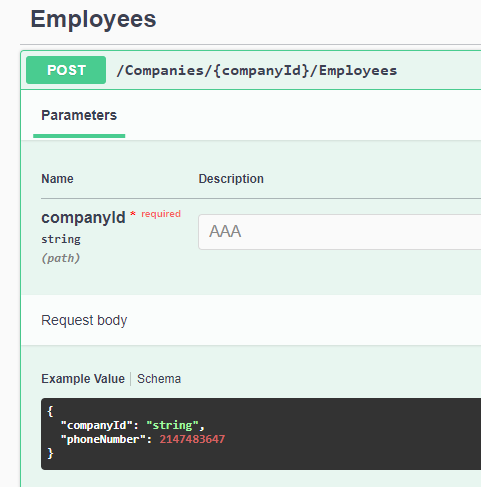Click the "companyId" key in the JSON example
The width and height of the screenshot is (481, 487).
pos(97,425)
